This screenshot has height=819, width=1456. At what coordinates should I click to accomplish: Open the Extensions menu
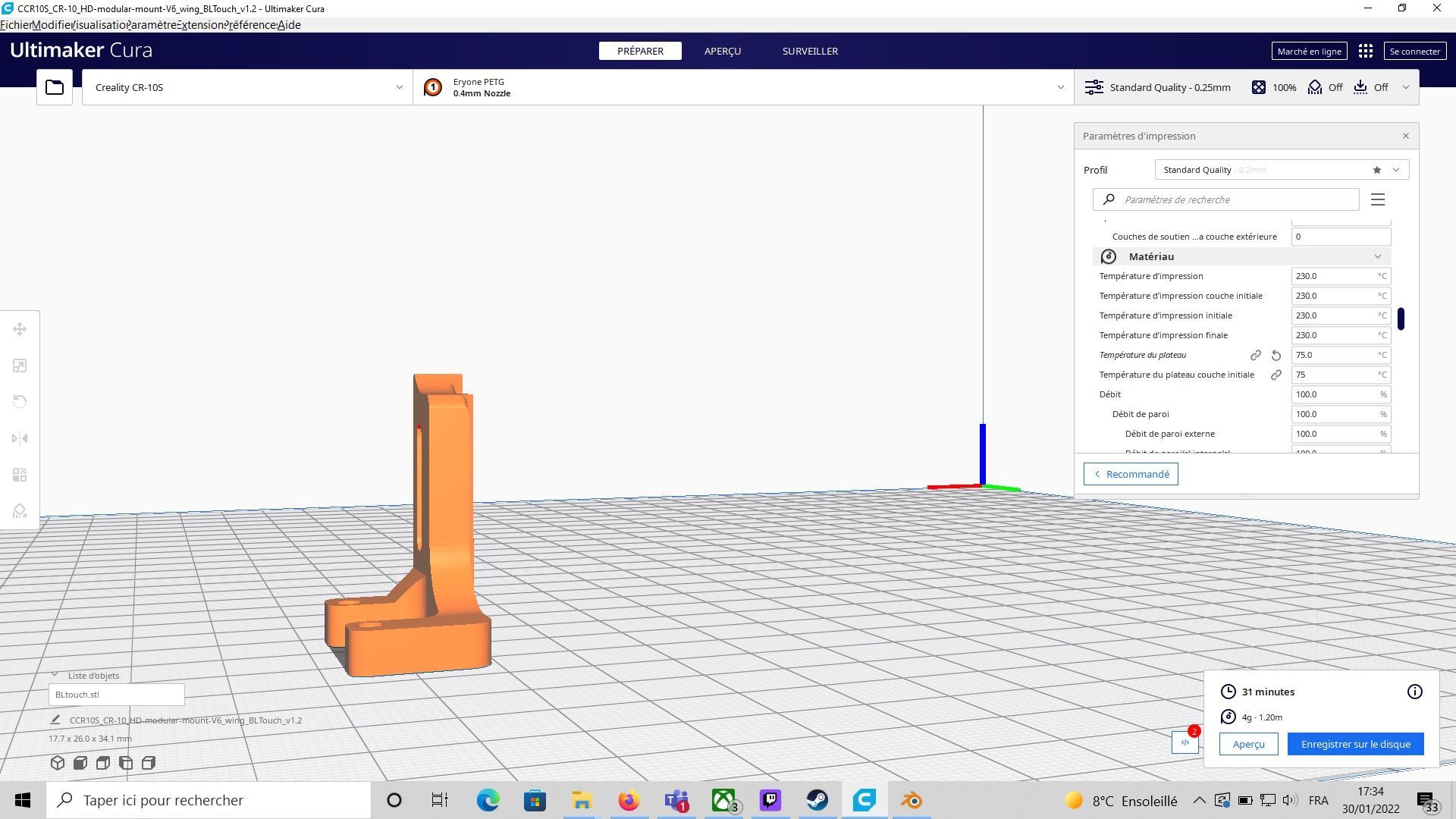coord(202,24)
